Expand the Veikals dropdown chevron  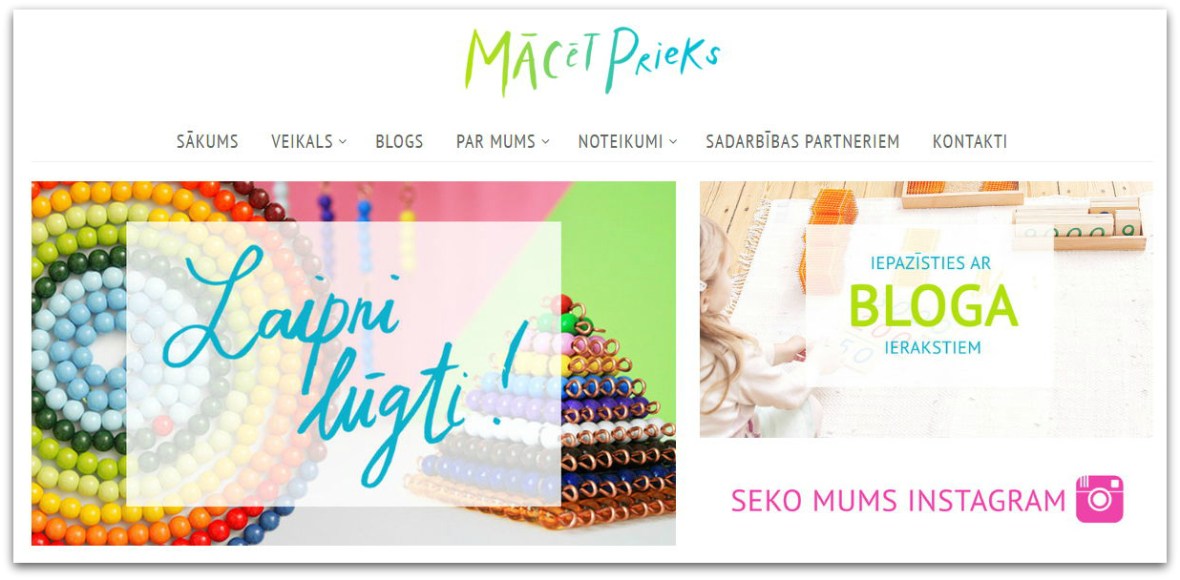click(x=342, y=141)
